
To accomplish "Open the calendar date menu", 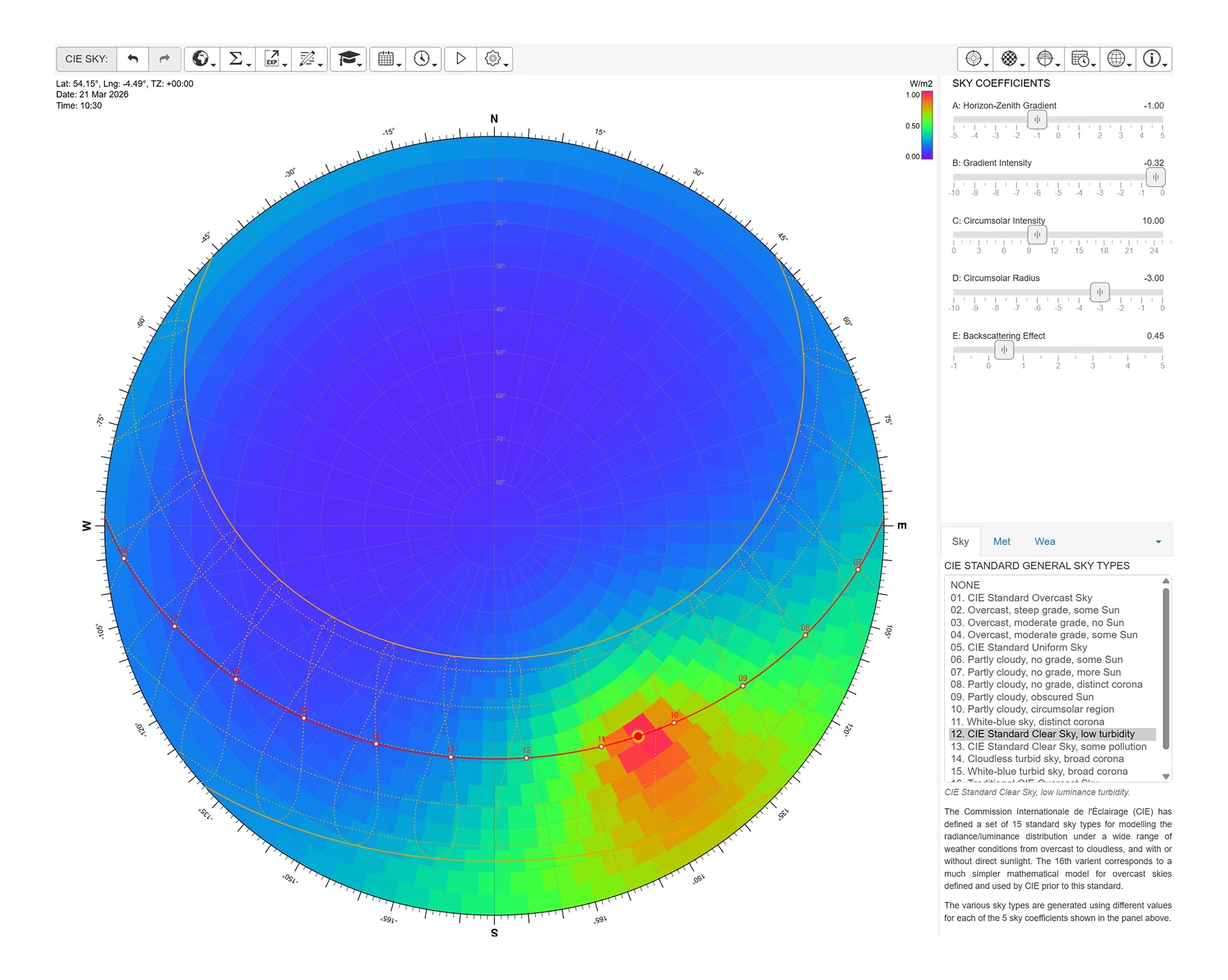I will click(388, 59).
